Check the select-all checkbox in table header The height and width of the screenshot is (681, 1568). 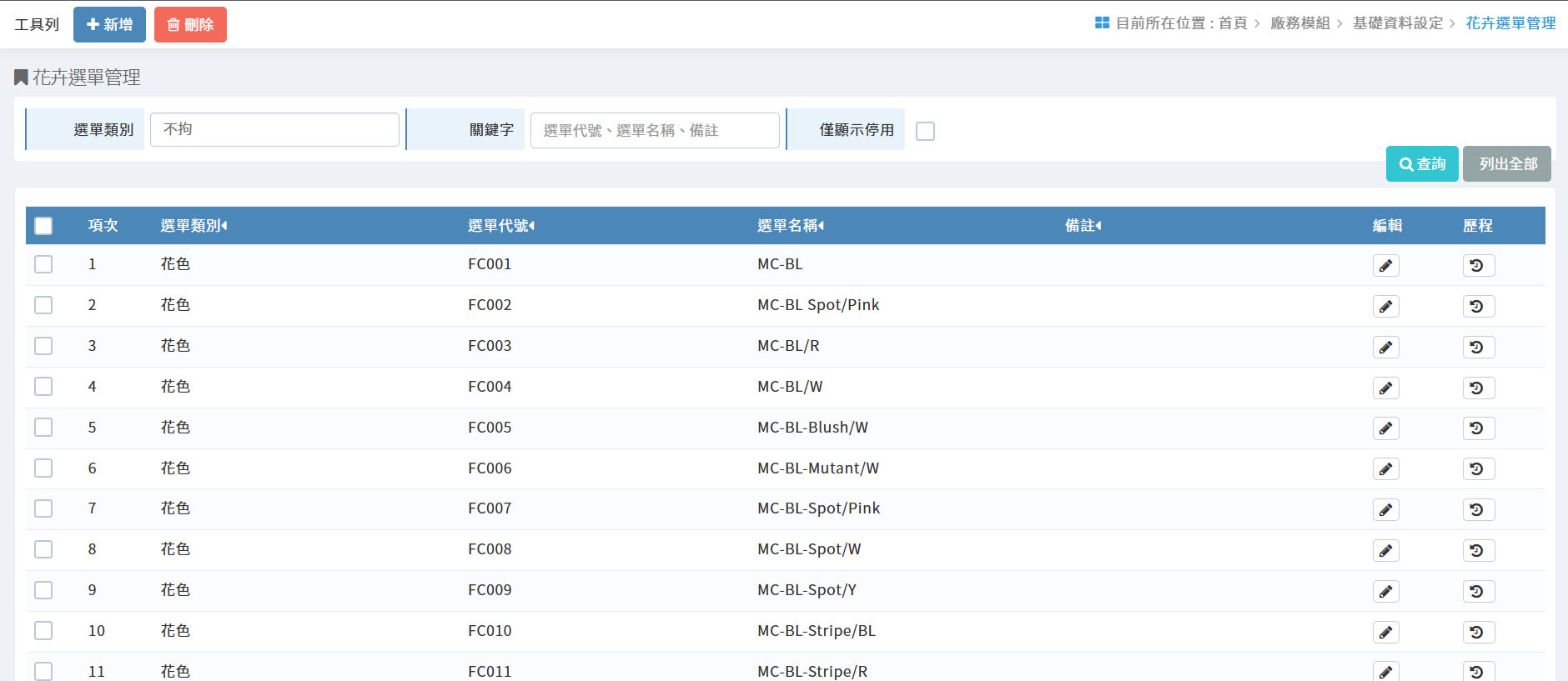(43, 226)
